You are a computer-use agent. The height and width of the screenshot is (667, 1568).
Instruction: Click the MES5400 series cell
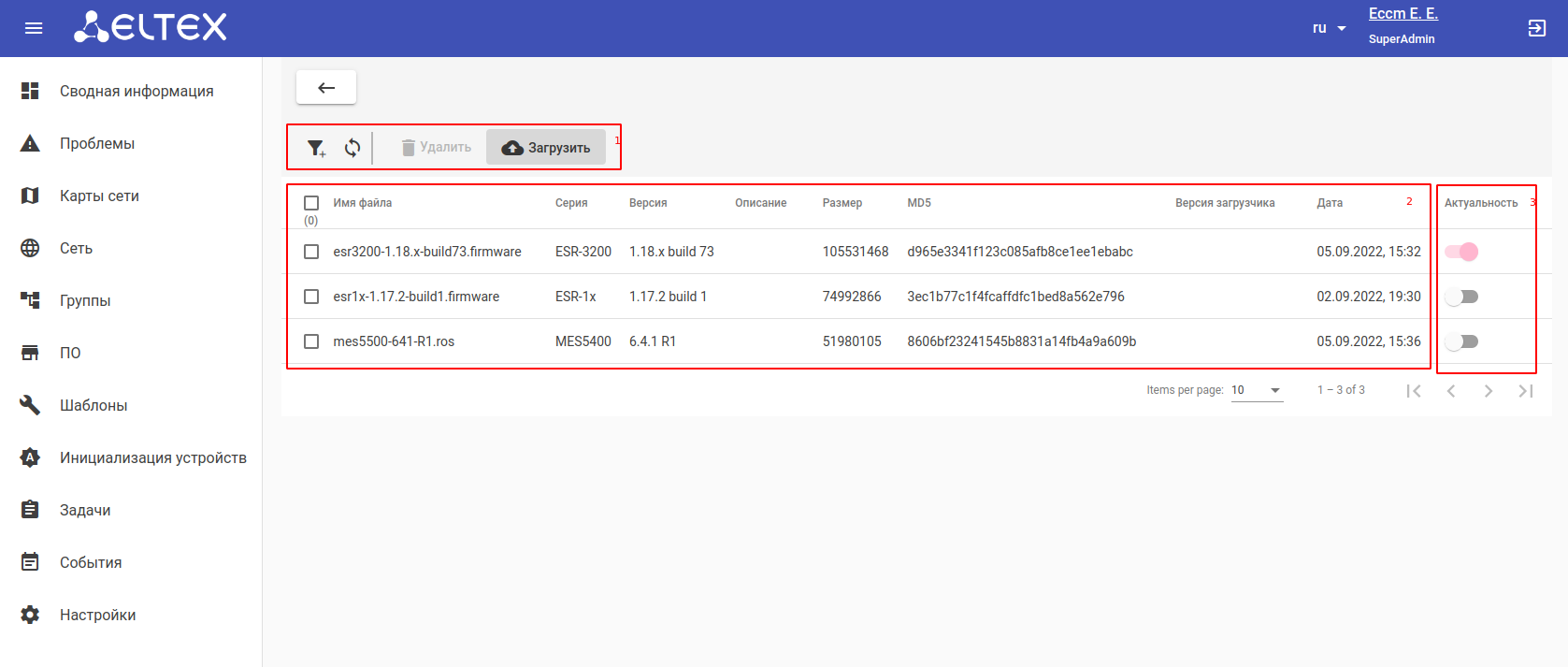[583, 341]
